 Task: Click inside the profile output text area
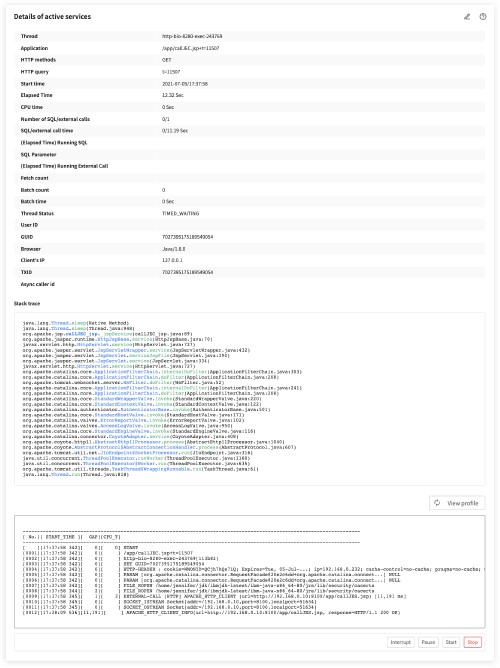coord(250,572)
